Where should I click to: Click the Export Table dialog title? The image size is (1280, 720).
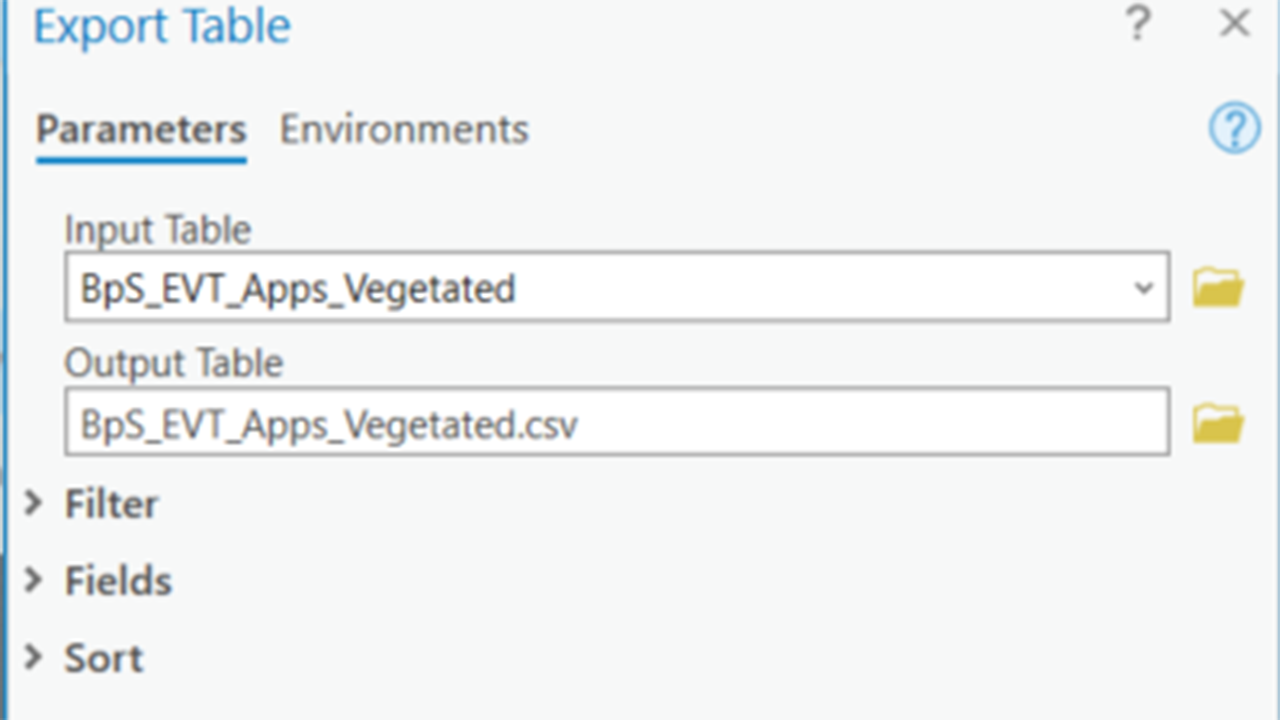click(x=161, y=27)
